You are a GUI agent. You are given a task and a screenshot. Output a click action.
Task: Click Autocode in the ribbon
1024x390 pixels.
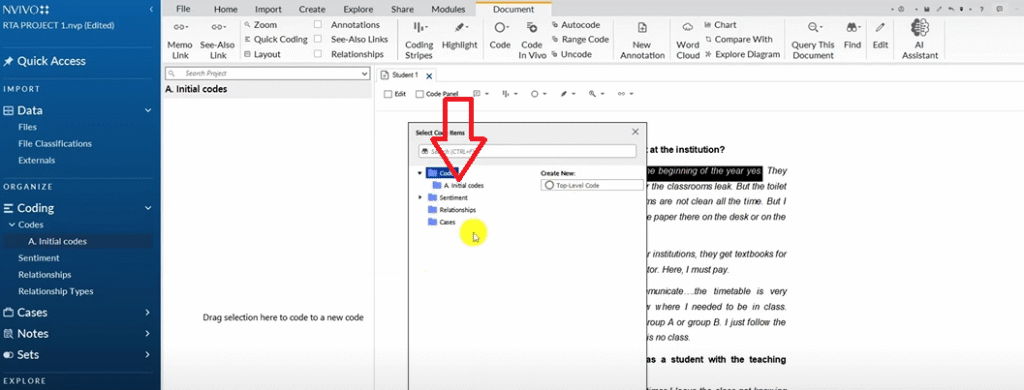(x=575, y=24)
